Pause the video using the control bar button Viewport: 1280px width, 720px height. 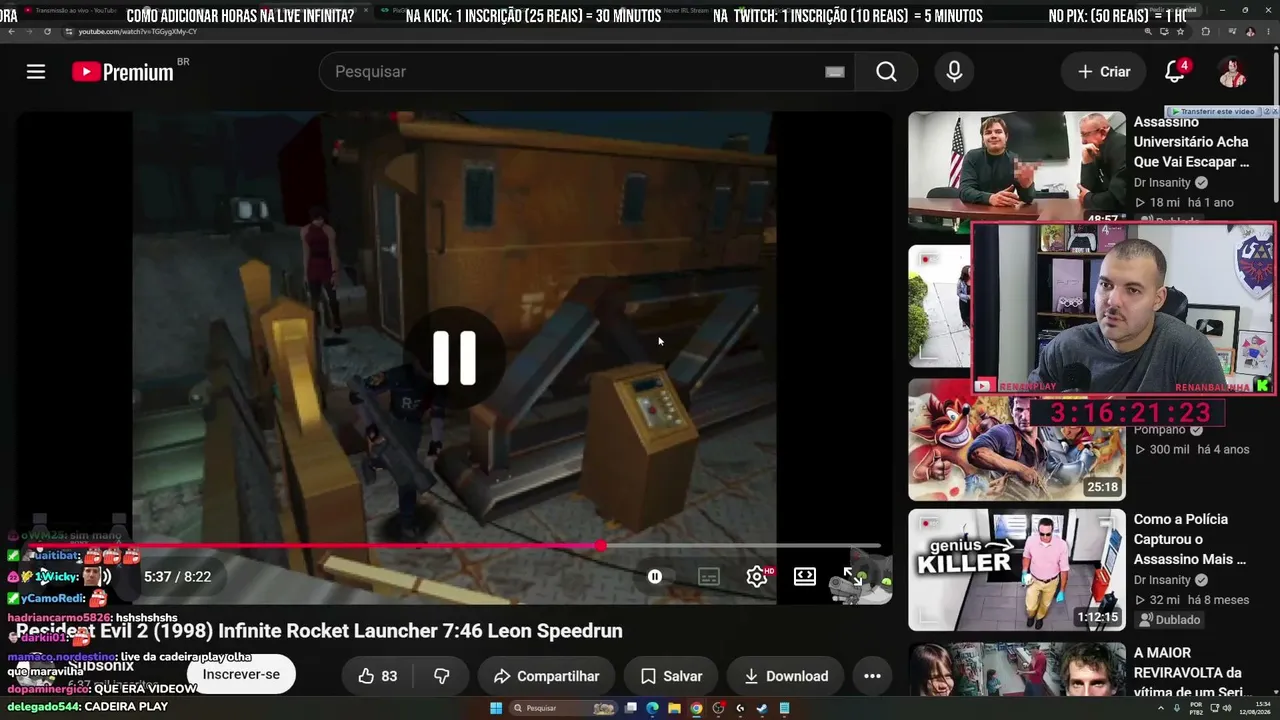coord(655,576)
